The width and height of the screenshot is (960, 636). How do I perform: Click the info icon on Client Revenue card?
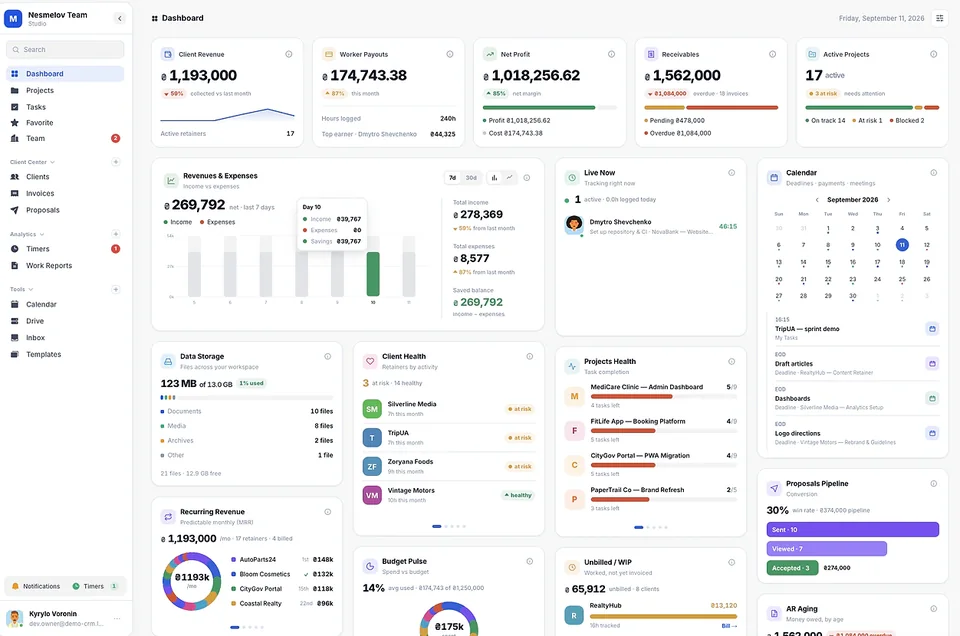point(288,54)
